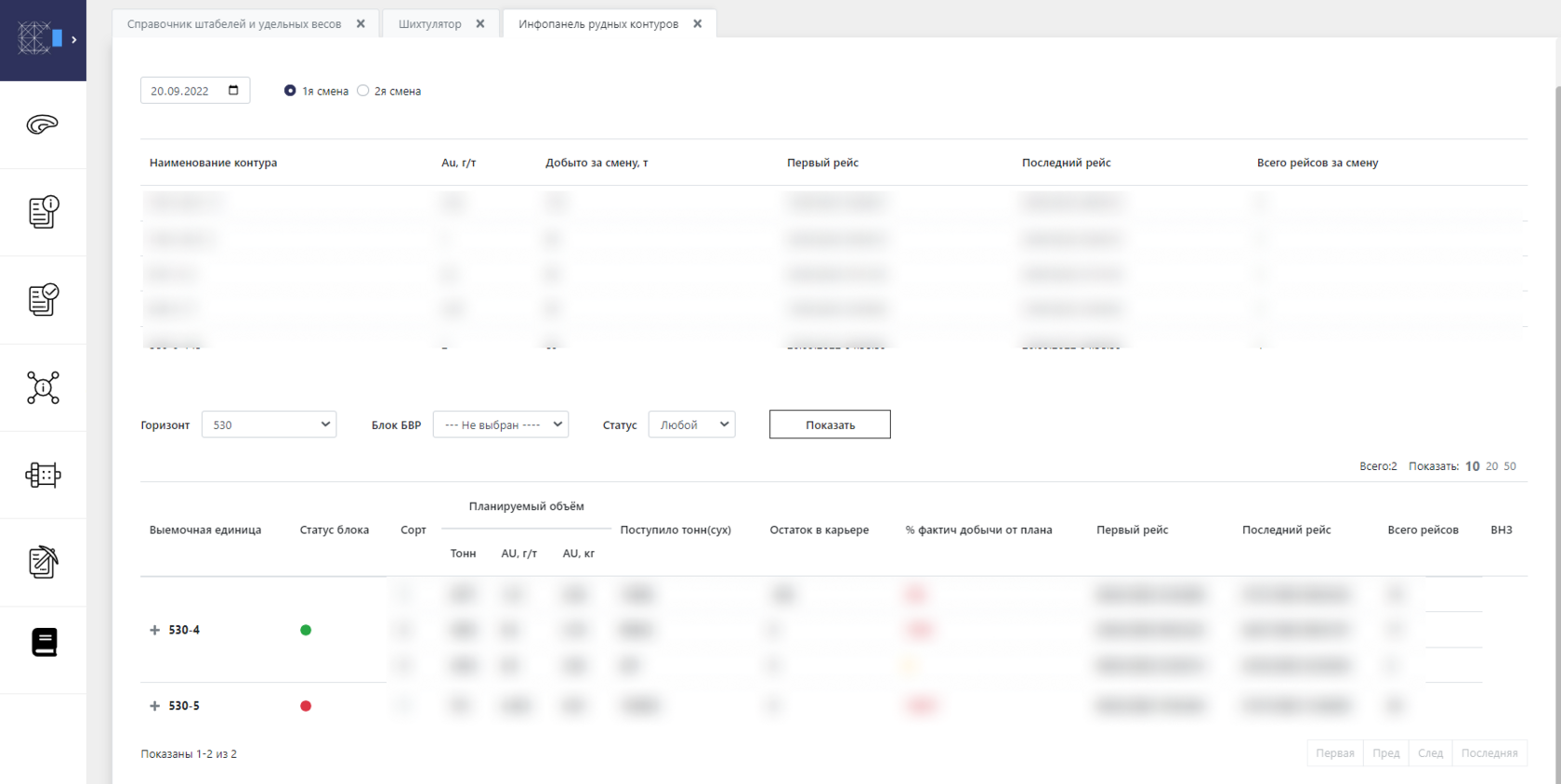This screenshot has width=1561, height=784.
Task: Expand the 530-4 row with plus icon
Action: 155,630
